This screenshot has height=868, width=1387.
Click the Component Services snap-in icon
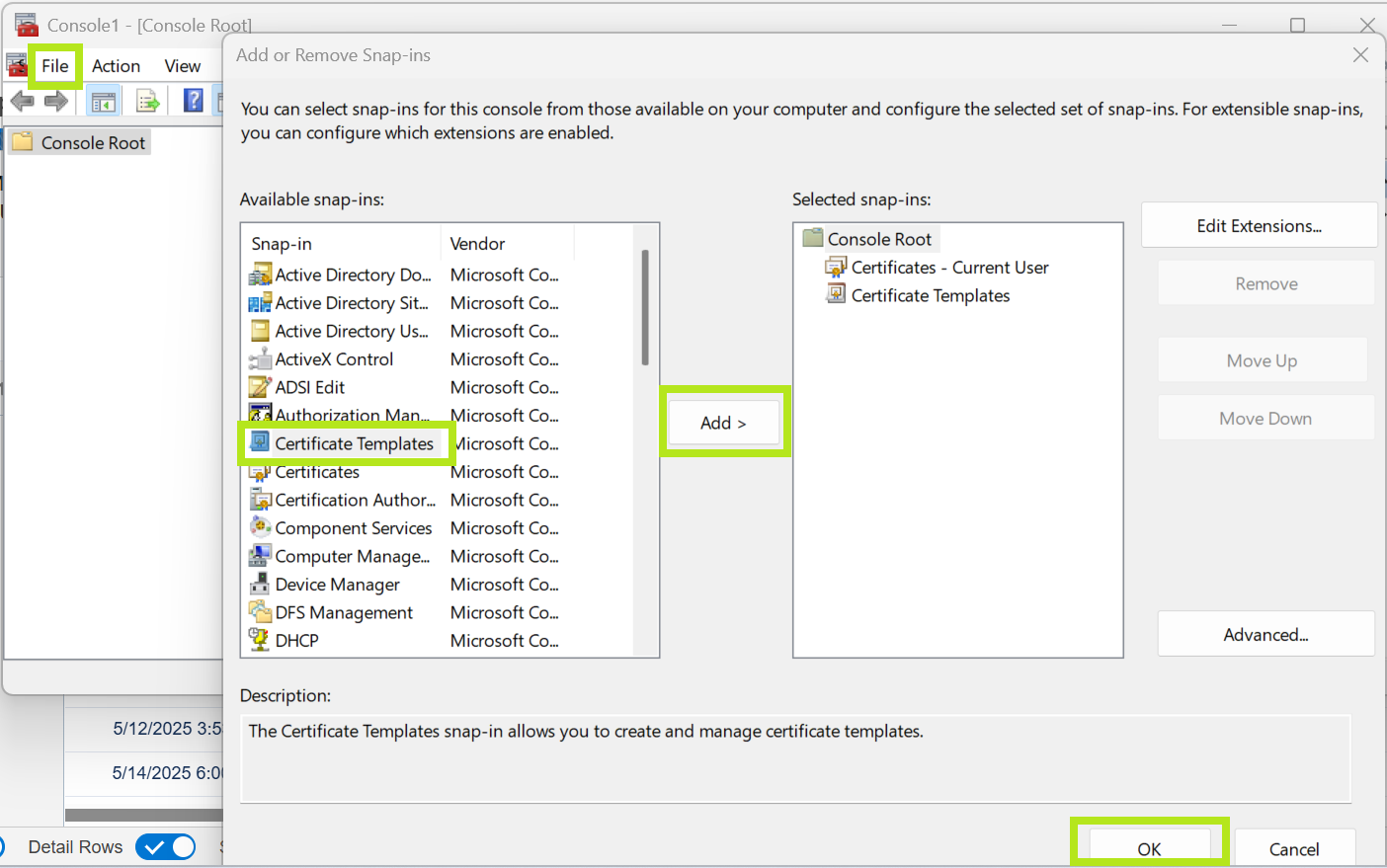click(x=260, y=527)
